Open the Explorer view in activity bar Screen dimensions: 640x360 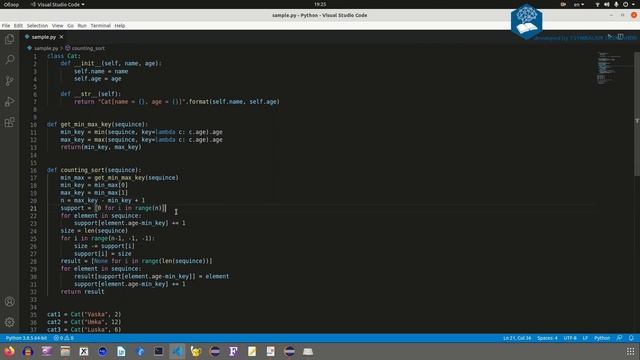[9, 39]
